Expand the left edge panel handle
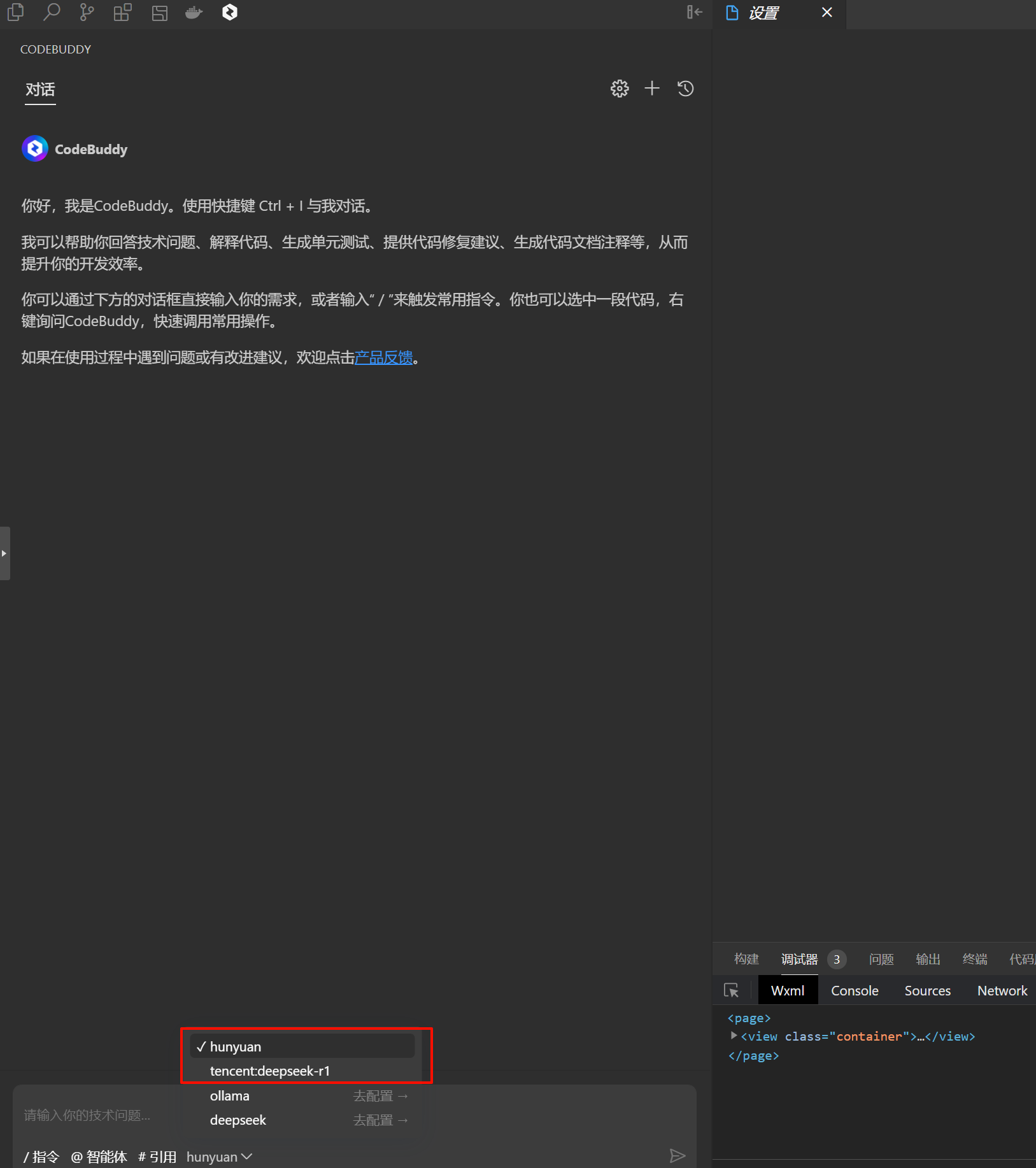Image resolution: width=1036 pixels, height=1168 pixels. coord(4,553)
